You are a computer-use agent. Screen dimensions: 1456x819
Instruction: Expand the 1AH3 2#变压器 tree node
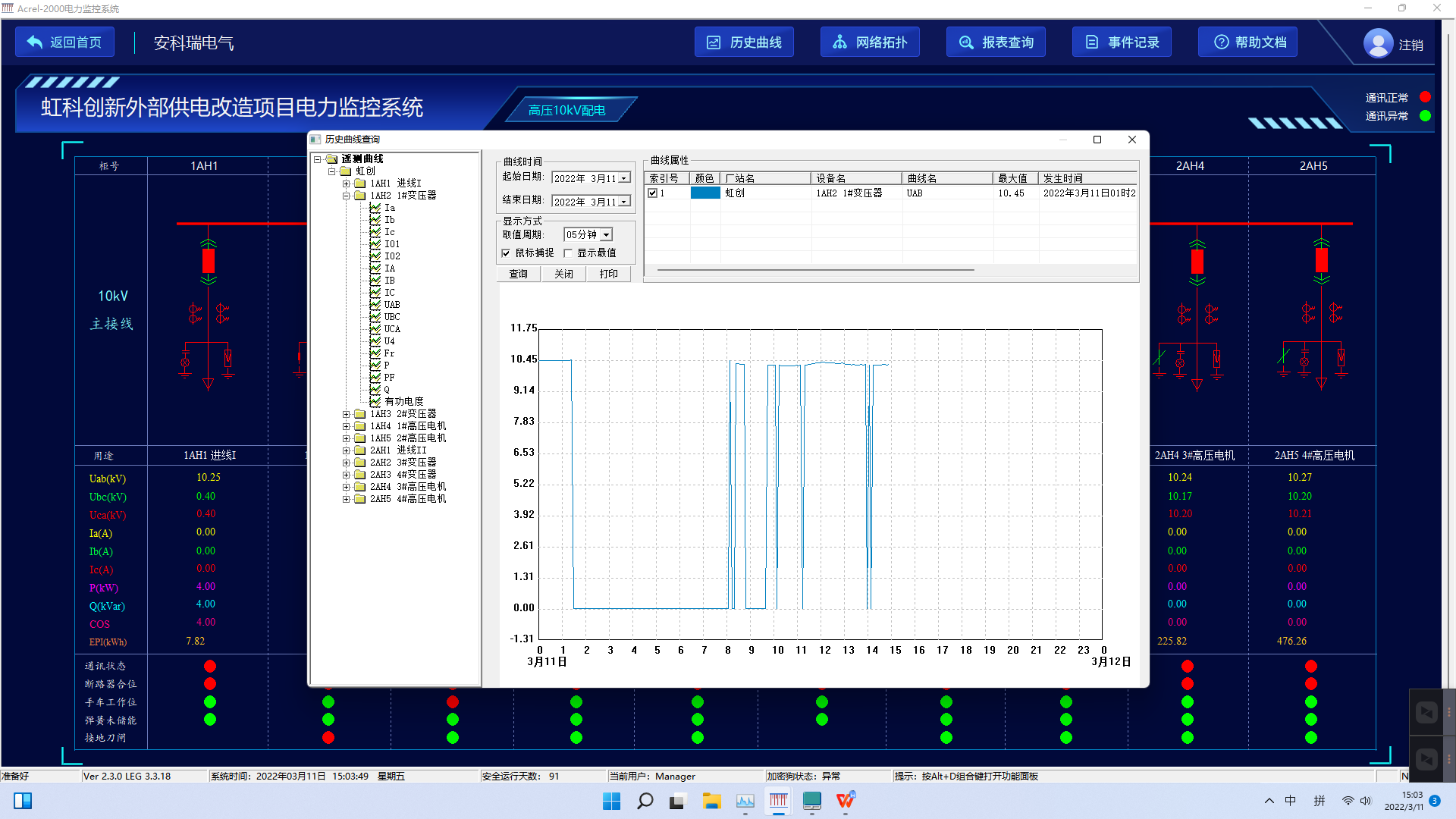[346, 414]
